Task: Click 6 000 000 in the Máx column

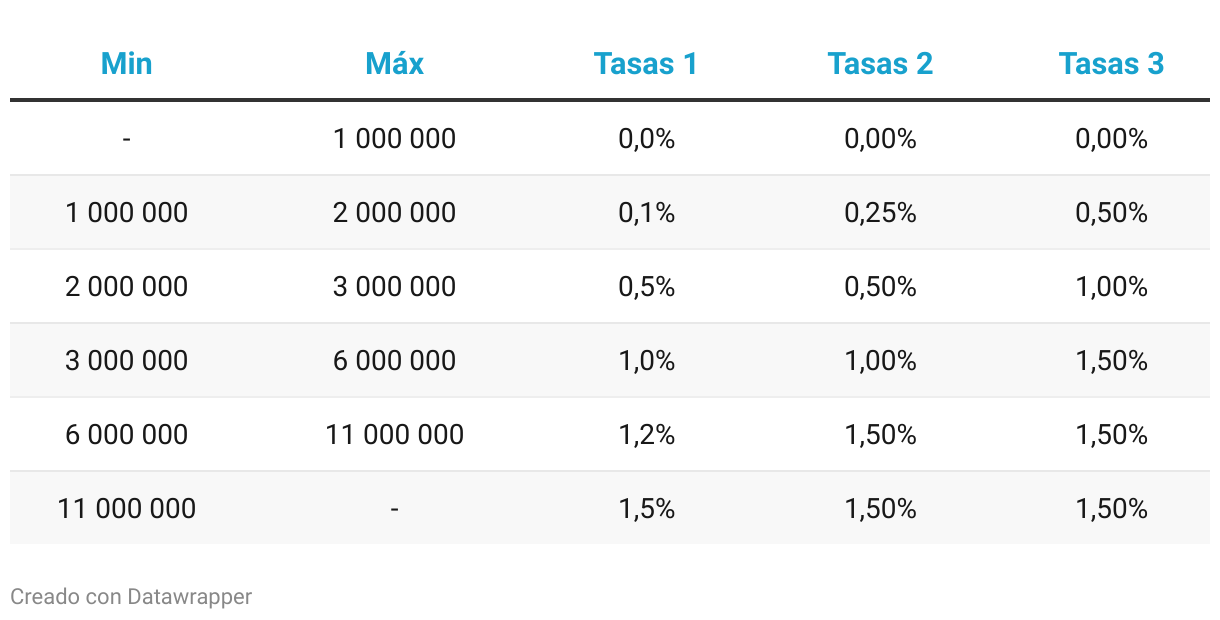Action: 394,360
